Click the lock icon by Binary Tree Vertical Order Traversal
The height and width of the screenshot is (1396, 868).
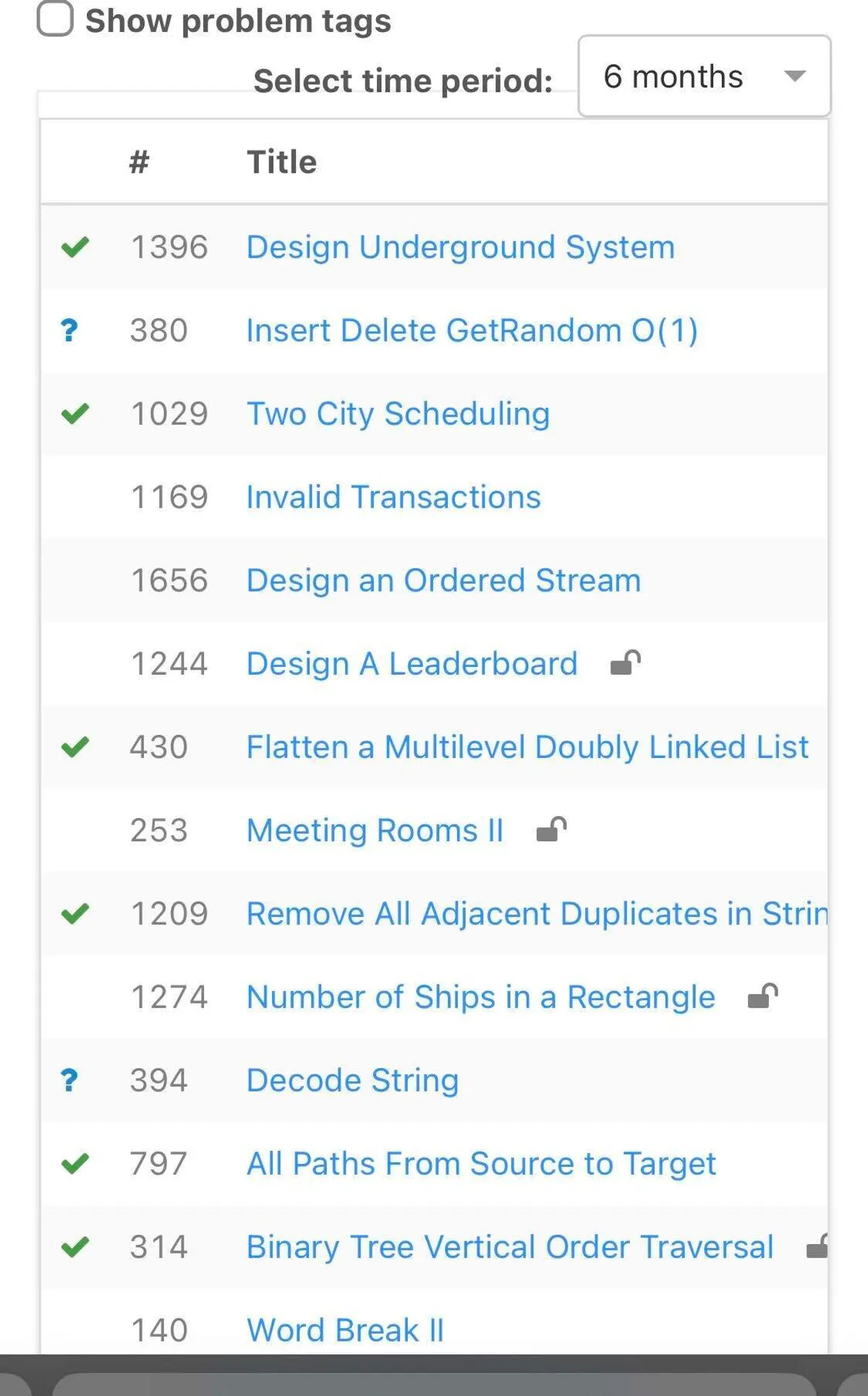click(x=817, y=1246)
